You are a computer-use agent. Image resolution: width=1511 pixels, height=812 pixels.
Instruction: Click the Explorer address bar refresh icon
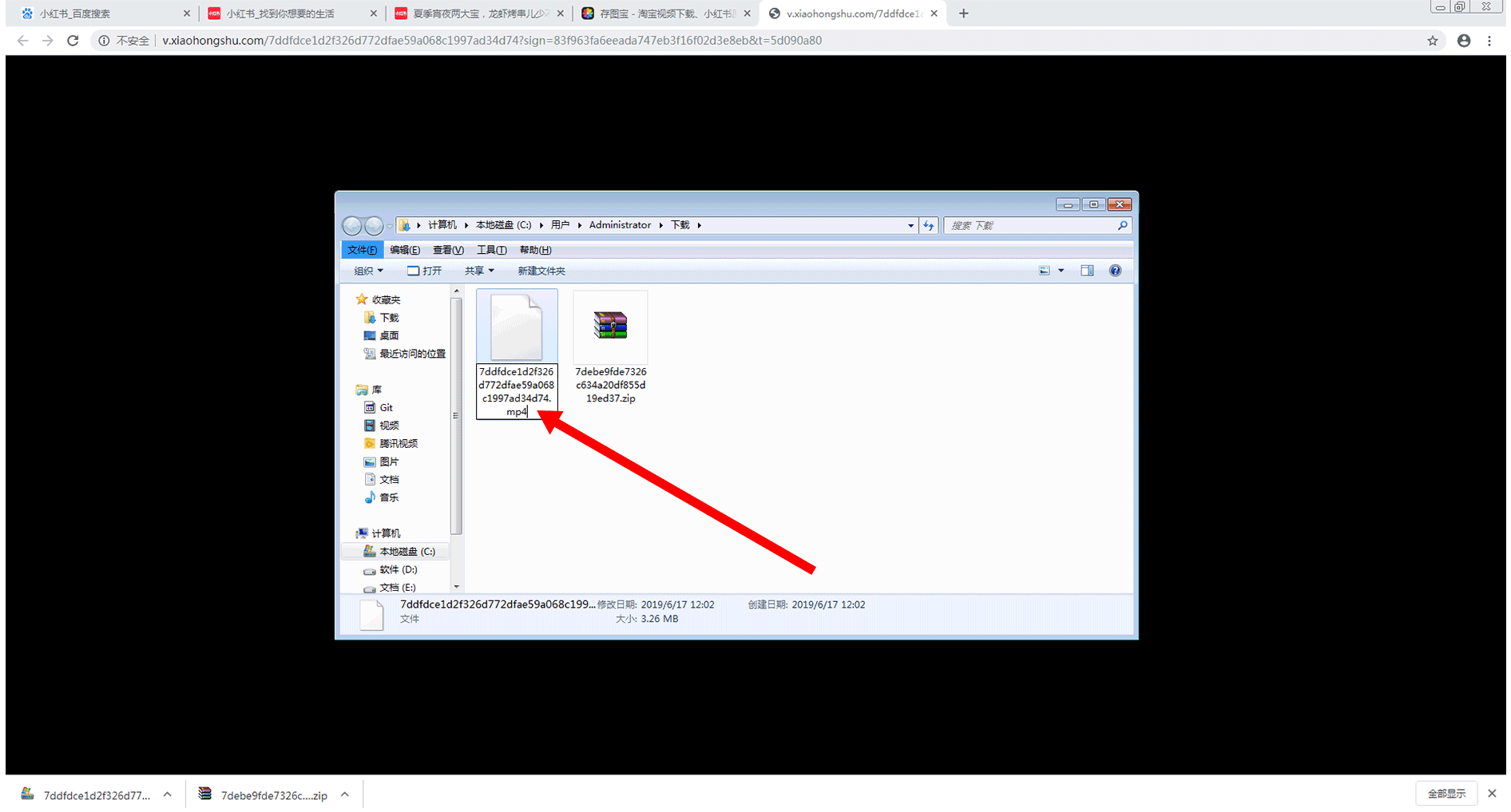(928, 226)
